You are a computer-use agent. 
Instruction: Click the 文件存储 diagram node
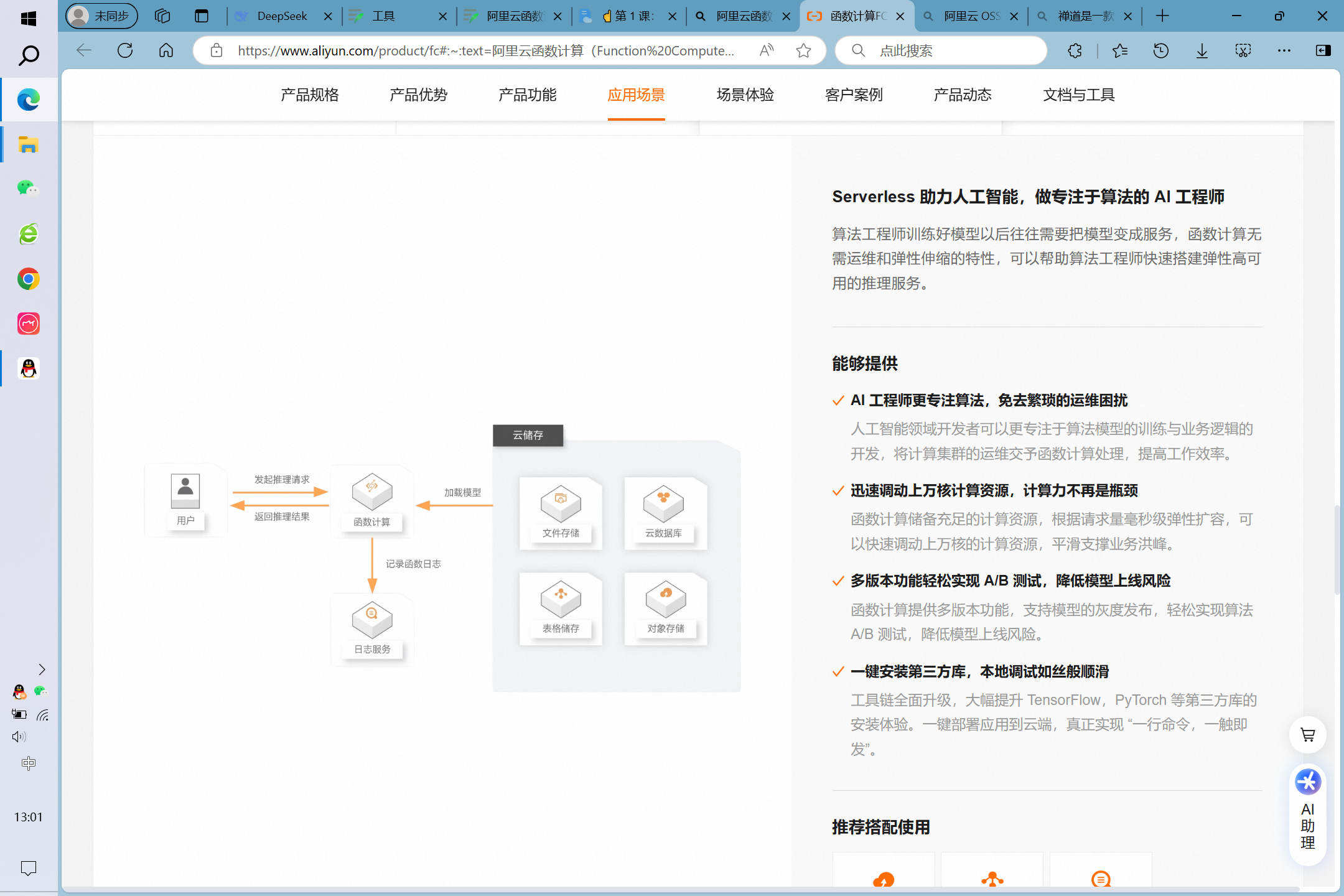tap(561, 513)
